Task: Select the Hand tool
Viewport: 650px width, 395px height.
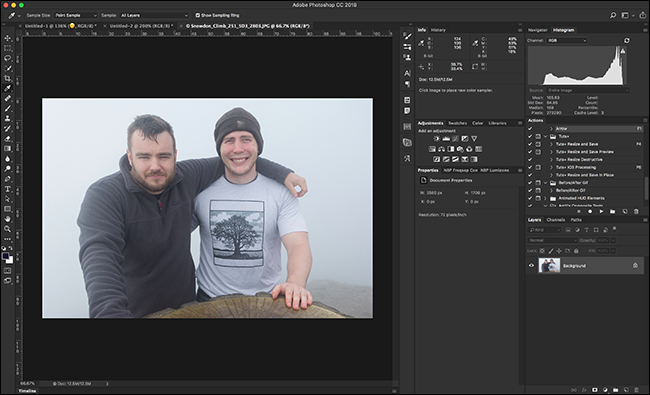Action: tap(7, 219)
